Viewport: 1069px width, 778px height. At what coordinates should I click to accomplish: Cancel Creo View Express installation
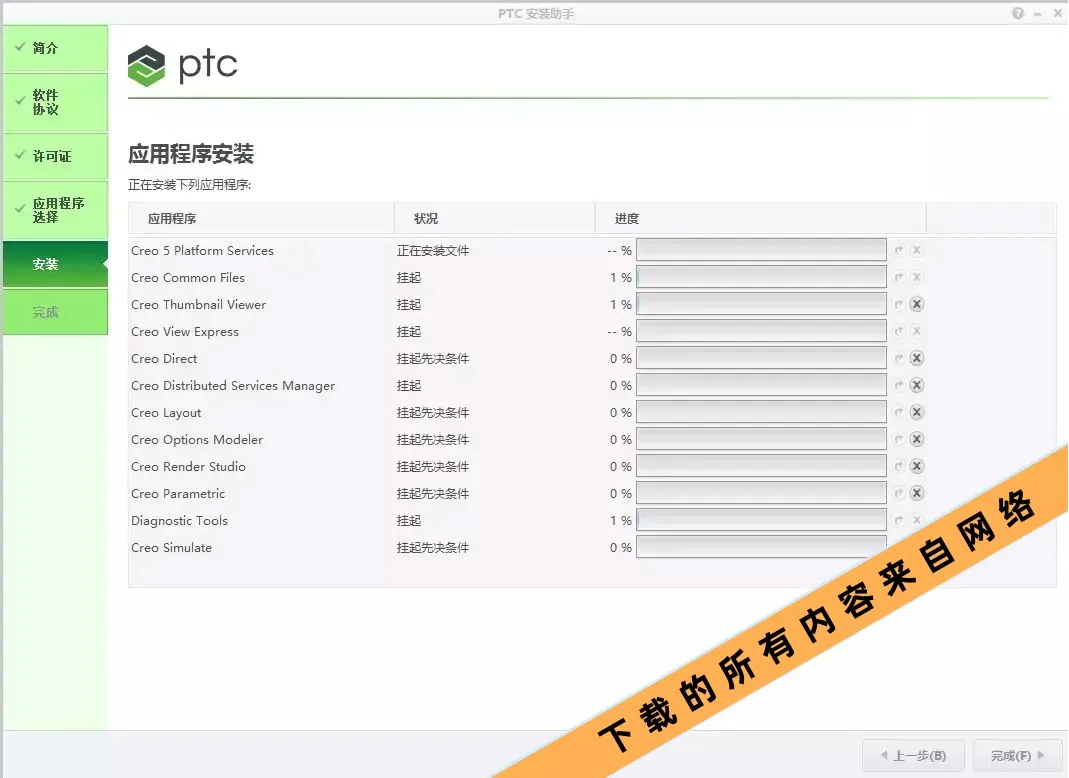coord(917,331)
